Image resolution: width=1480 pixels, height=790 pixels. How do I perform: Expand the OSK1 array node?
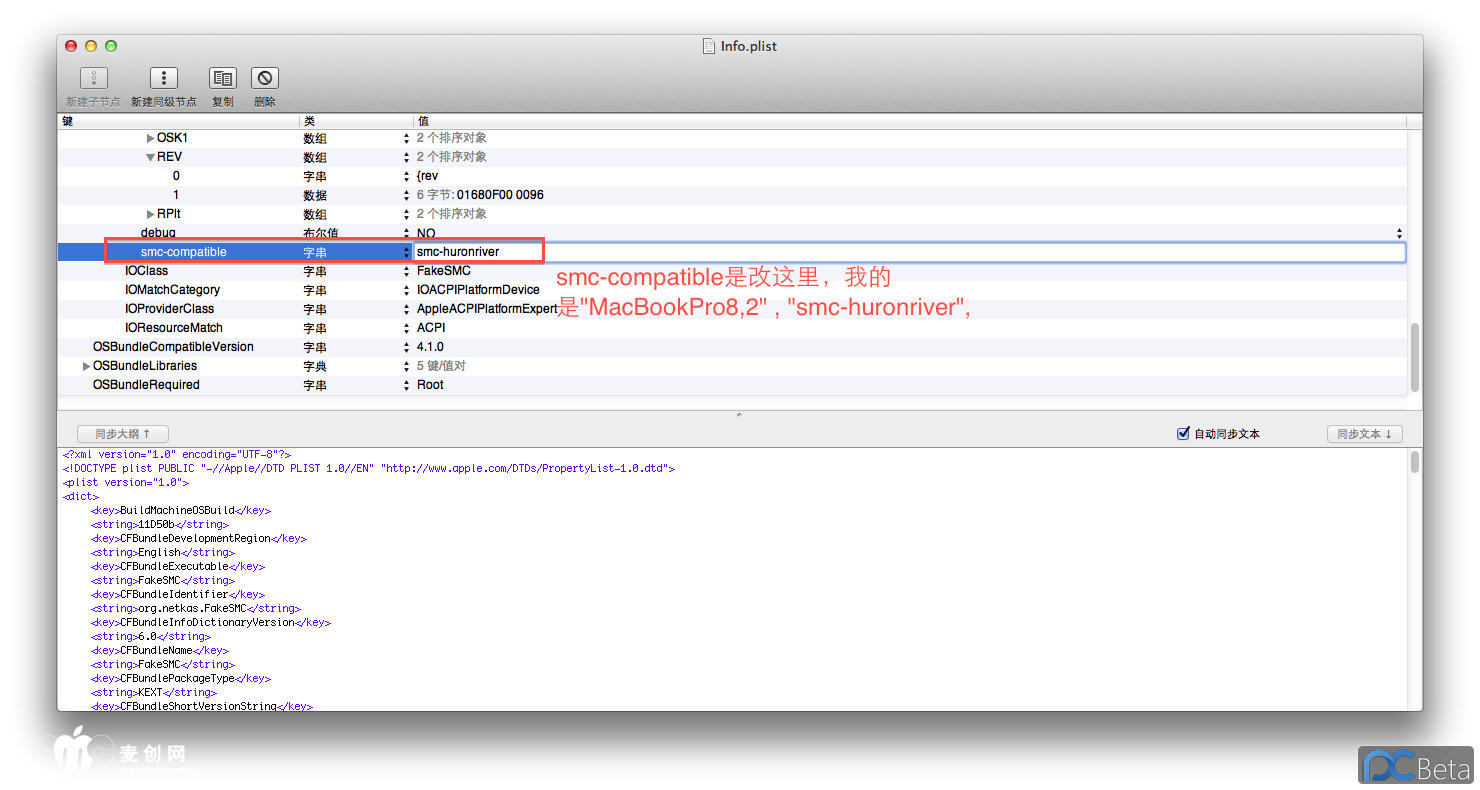151,138
